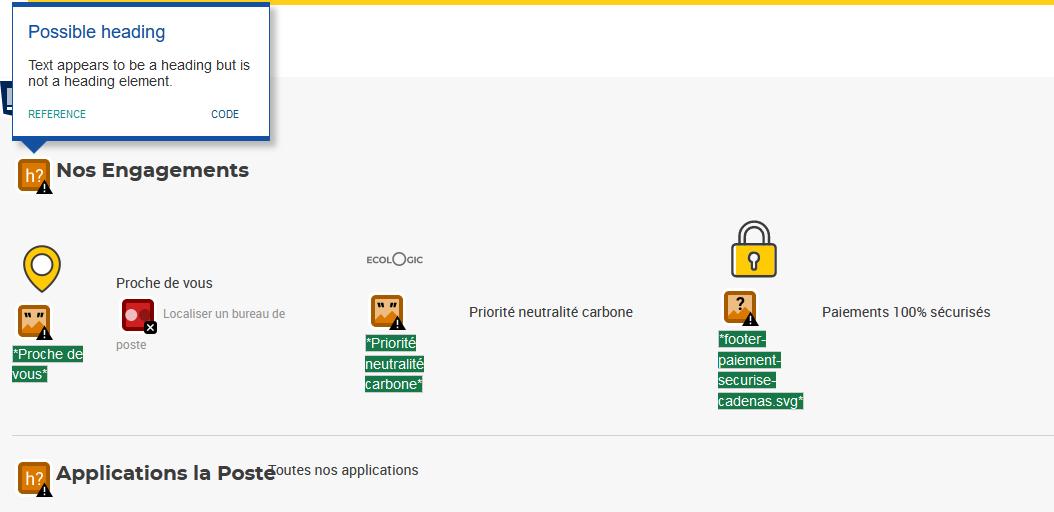Click the green *footer-paiement-securise-cadenas.svg* alt text label
1054x512 pixels.
click(x=760, y=370)
